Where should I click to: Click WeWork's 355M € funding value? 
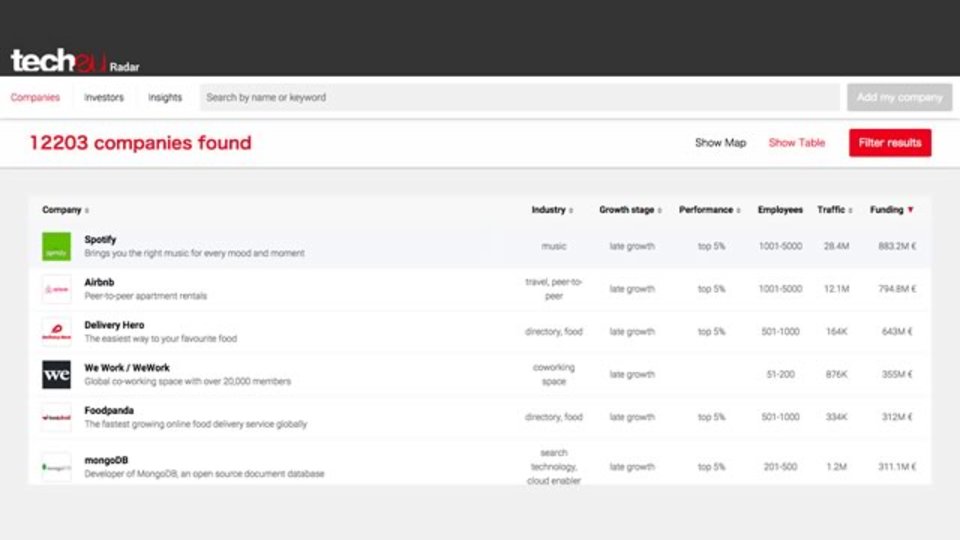point(897,374)
